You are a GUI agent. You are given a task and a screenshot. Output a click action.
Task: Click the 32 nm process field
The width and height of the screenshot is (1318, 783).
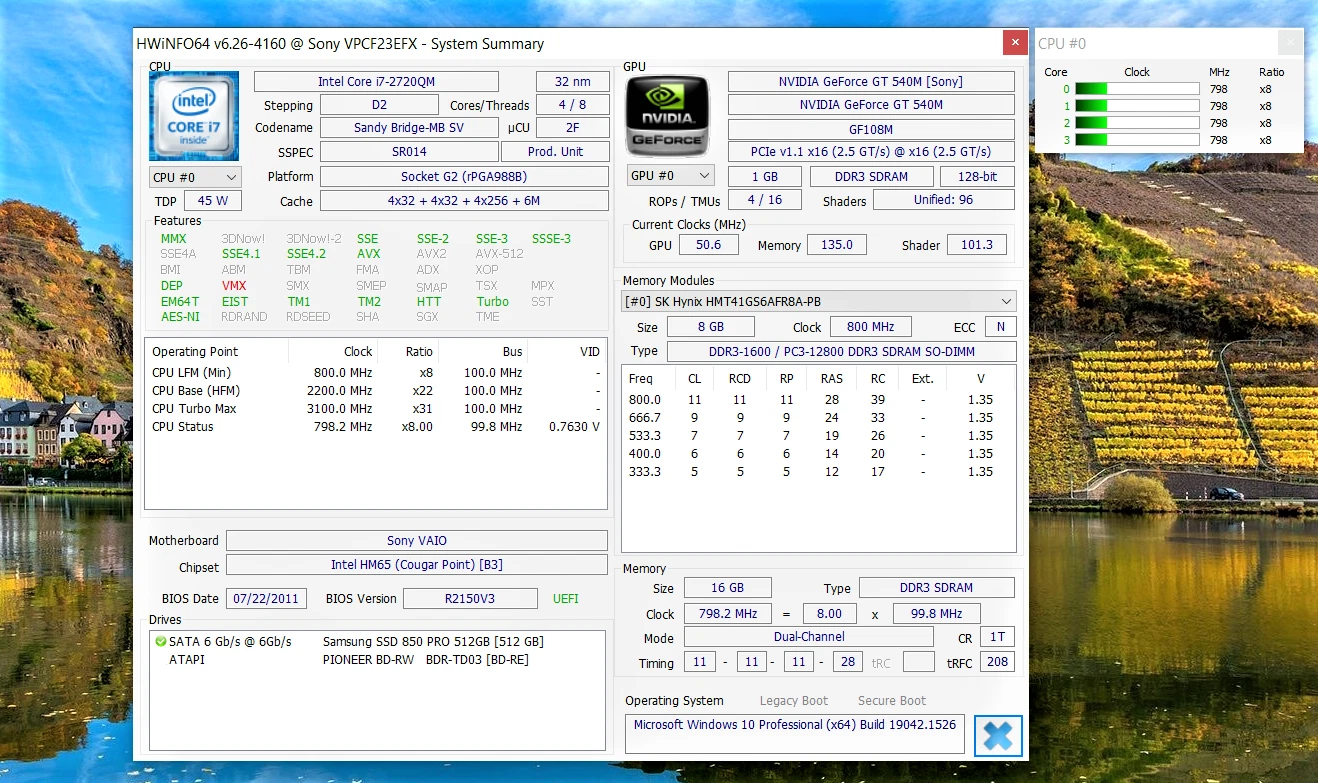click(x=573, y=82)
